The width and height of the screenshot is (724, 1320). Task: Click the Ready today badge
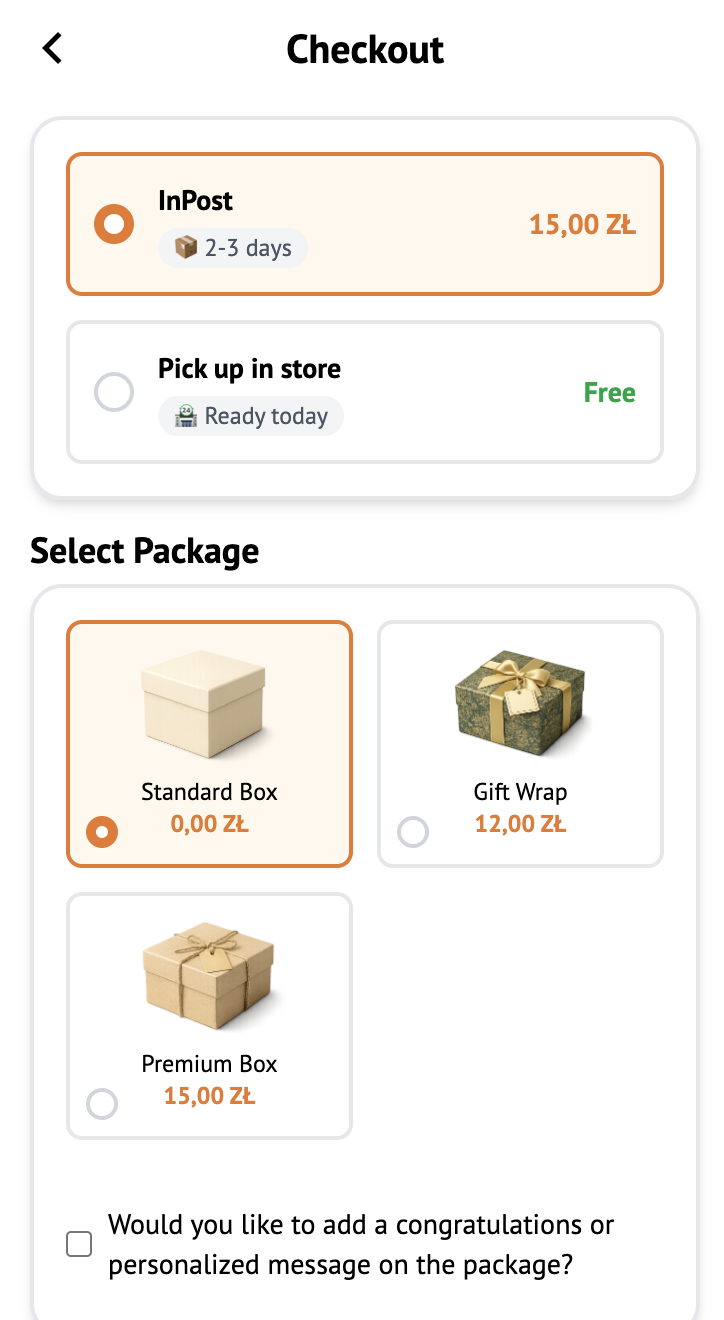click(251, 416)
